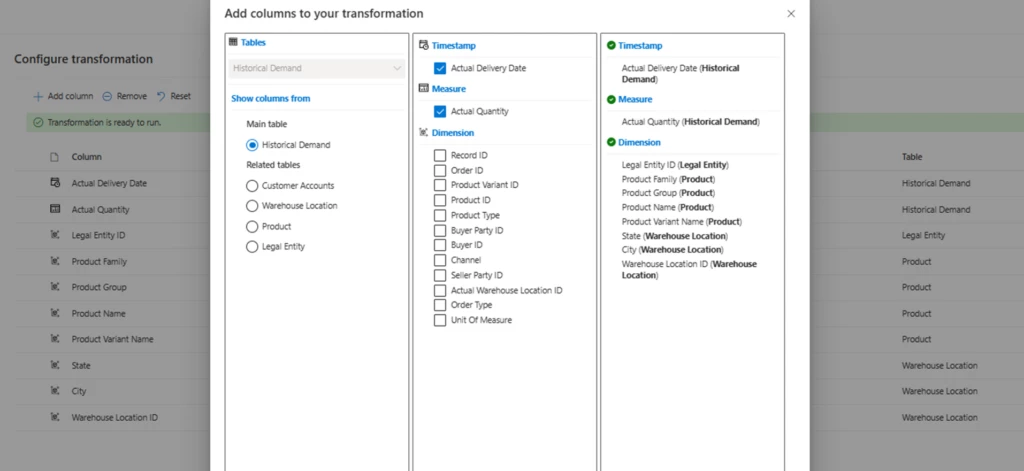
Task: Click dimension icon of City row
Action: (55, 391)
